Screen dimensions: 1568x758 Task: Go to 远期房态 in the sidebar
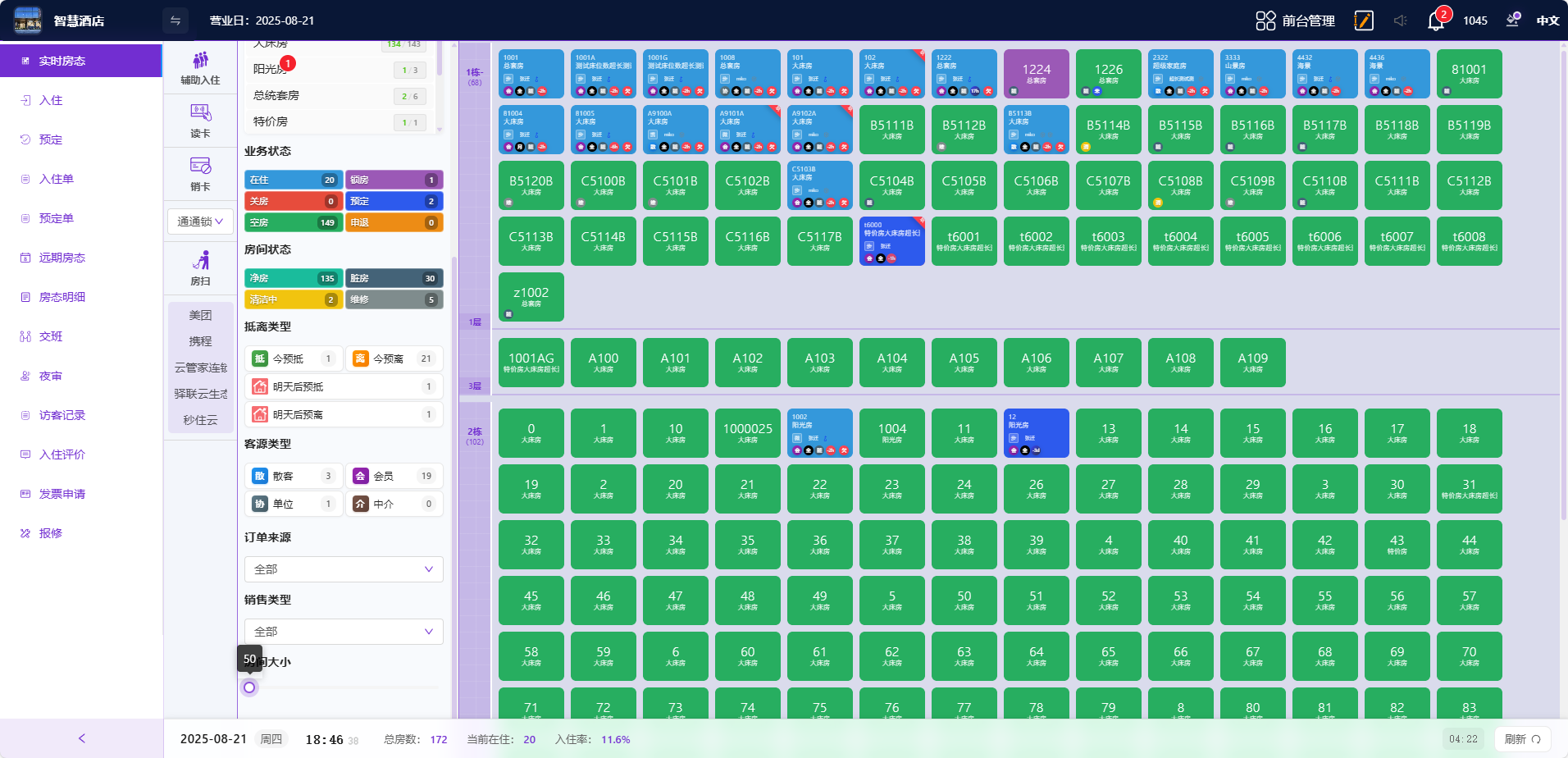click(62, 258)
